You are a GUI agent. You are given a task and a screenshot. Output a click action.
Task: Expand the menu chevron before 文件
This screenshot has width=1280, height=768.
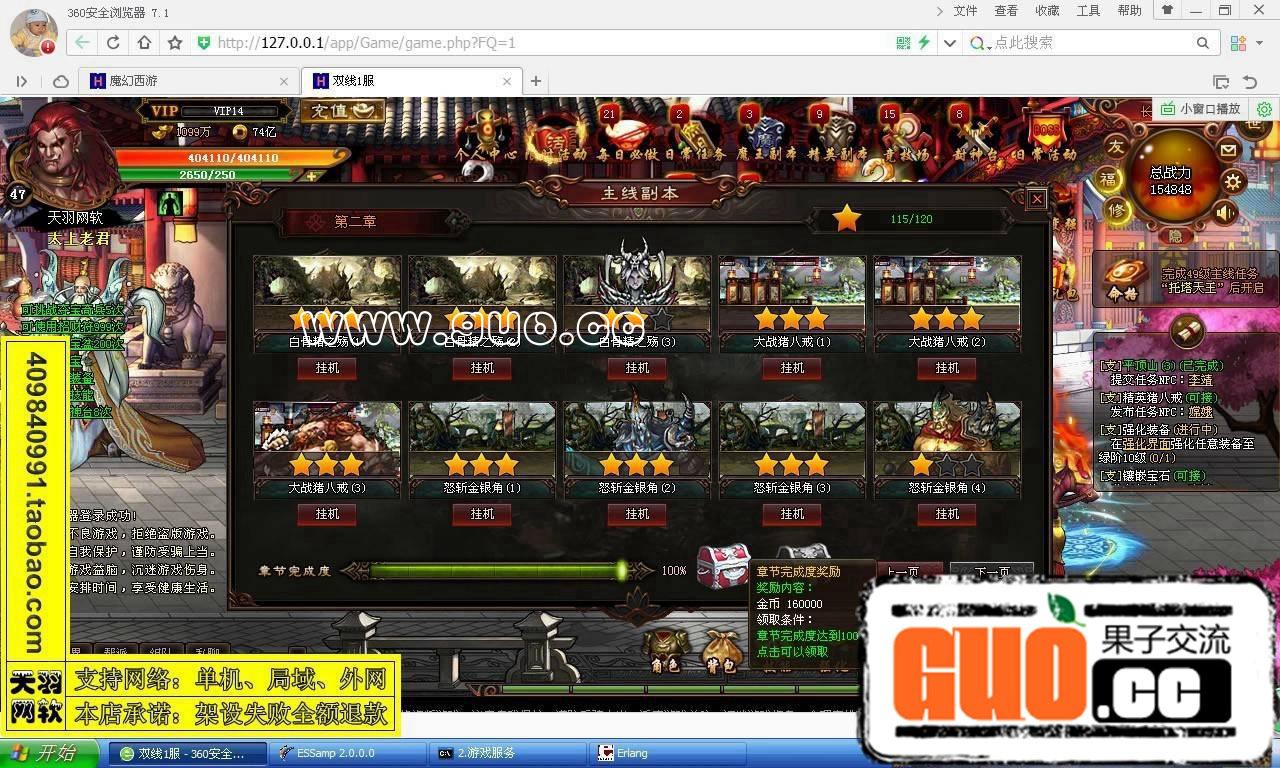pyautogui.click(x=939, y=11)
